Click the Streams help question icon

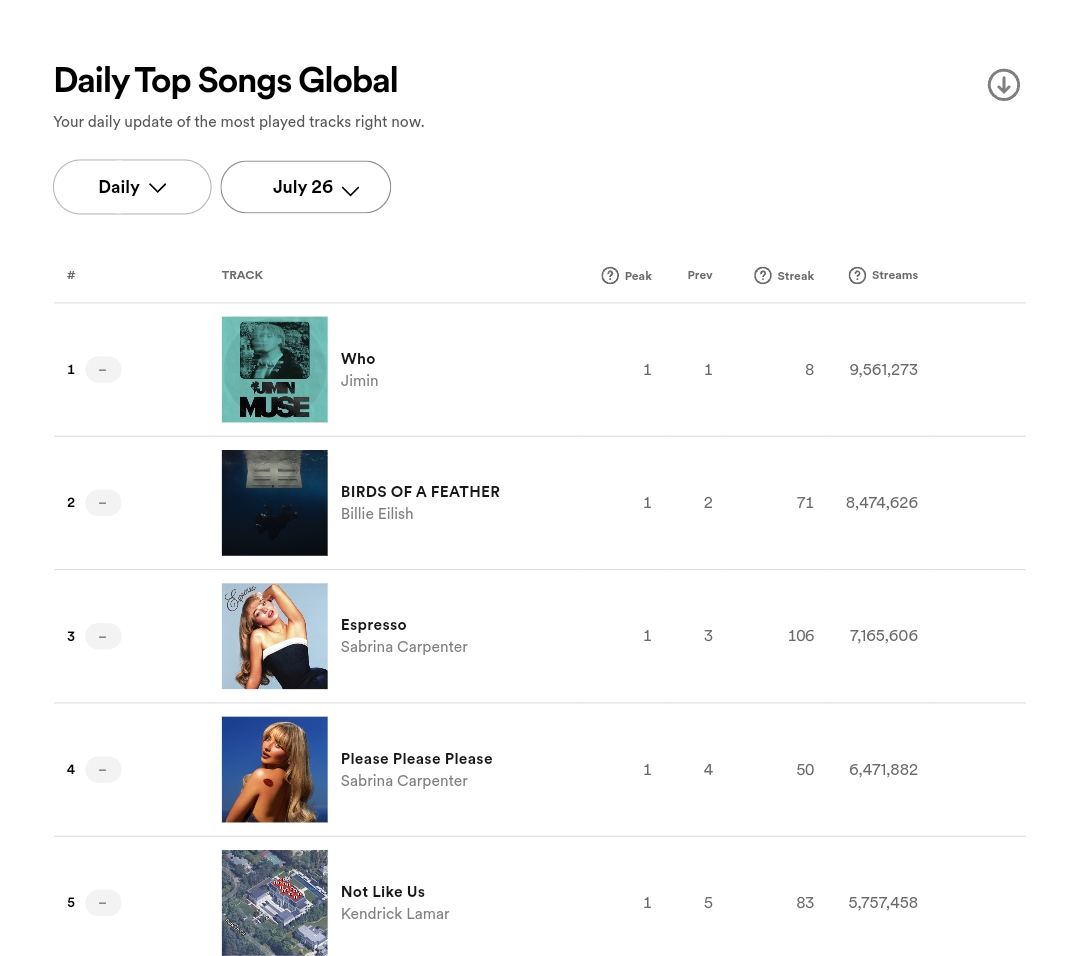[x=857, y=276]
